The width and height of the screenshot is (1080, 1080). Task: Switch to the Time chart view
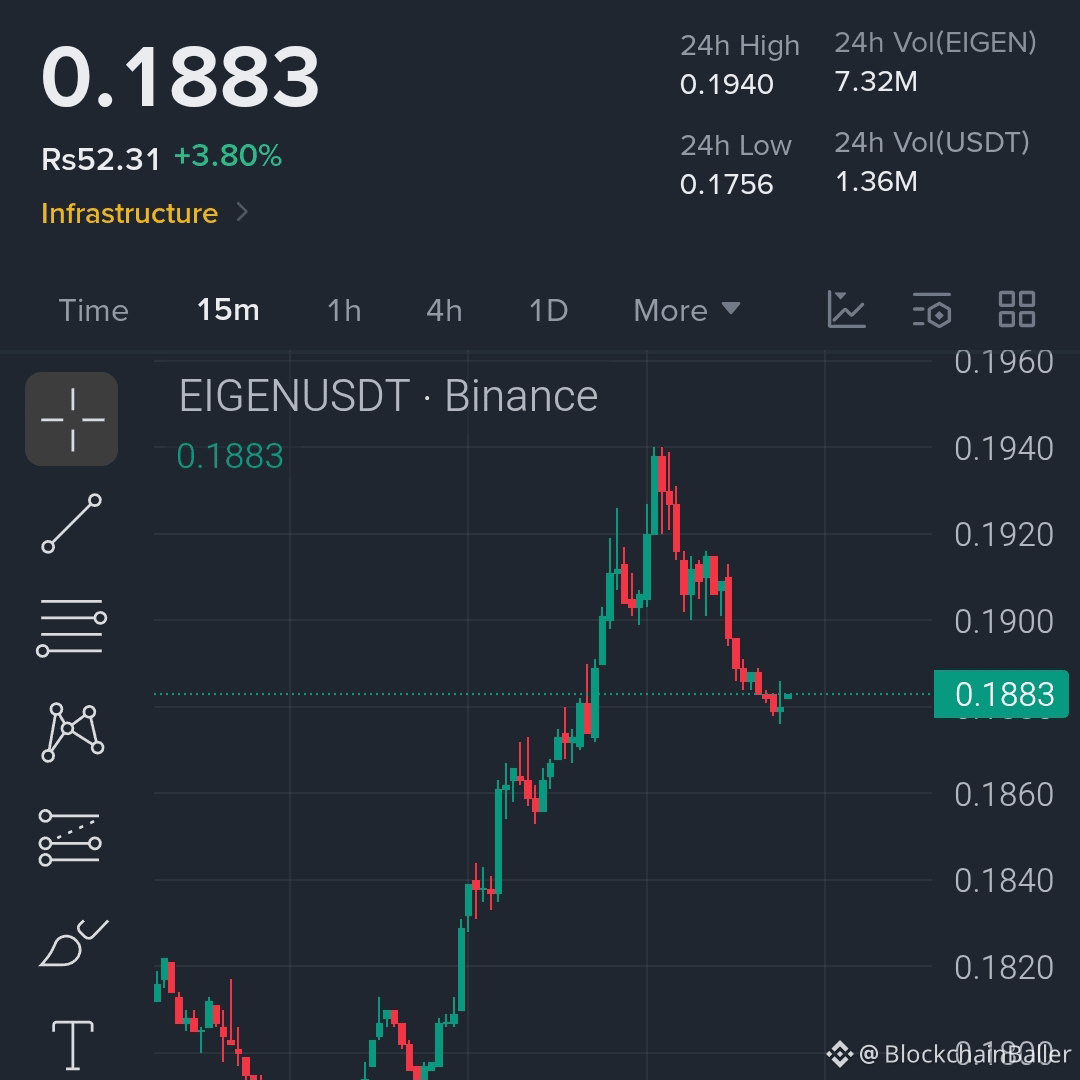(94, 311)
